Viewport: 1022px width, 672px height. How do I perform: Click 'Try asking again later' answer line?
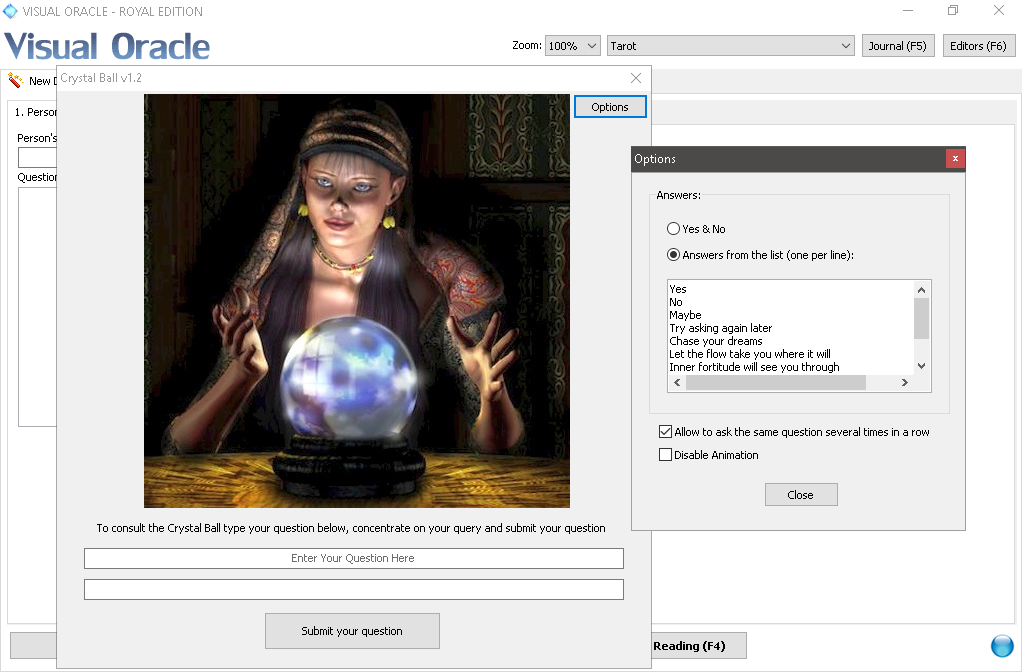pos(720,328)
